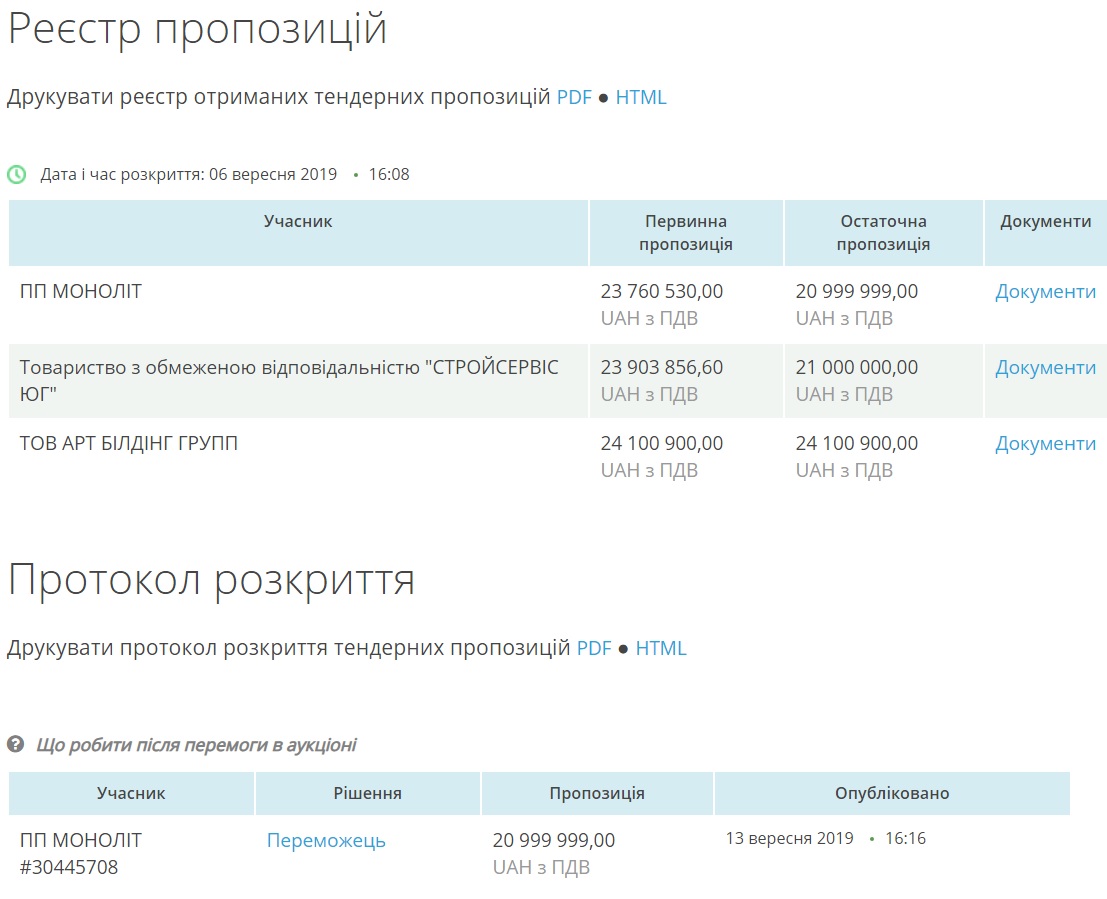Image resolution: width=1107 pixels, height=899 pixels.
Task: Click the question mark help icon
Action: [x=16, y=744]
